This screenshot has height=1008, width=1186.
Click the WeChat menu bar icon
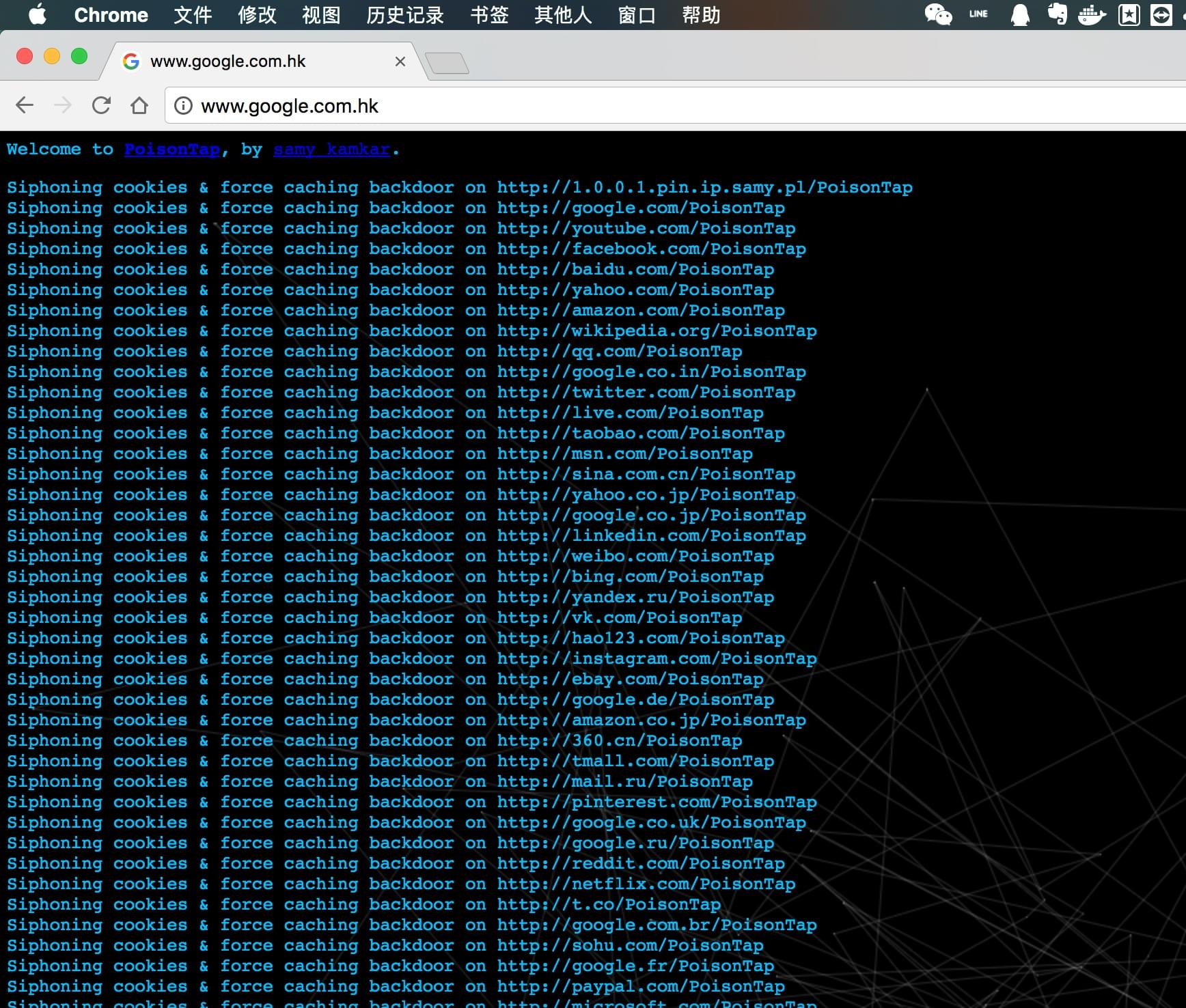[938, 14]
